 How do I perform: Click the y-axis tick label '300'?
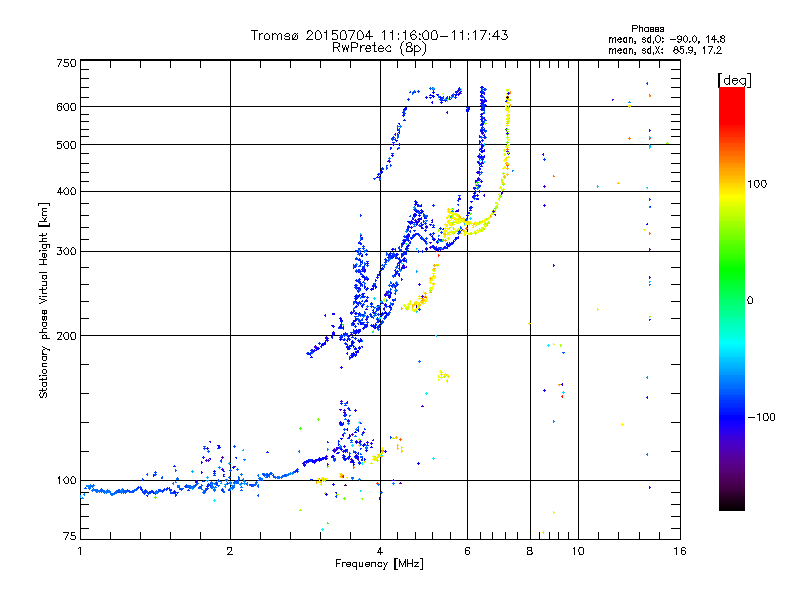point(66,252)
